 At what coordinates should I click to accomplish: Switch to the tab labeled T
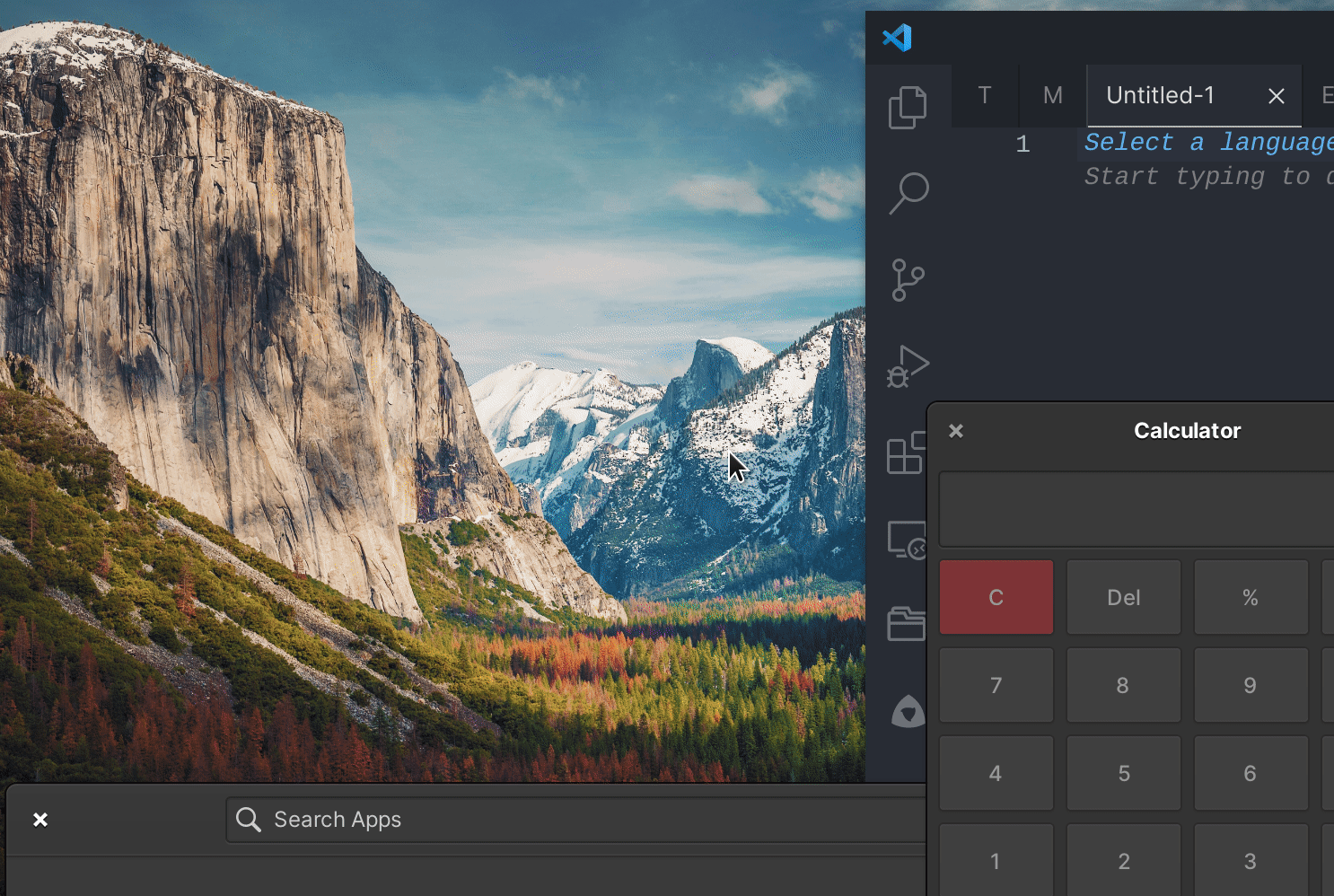tap(984, 95)
